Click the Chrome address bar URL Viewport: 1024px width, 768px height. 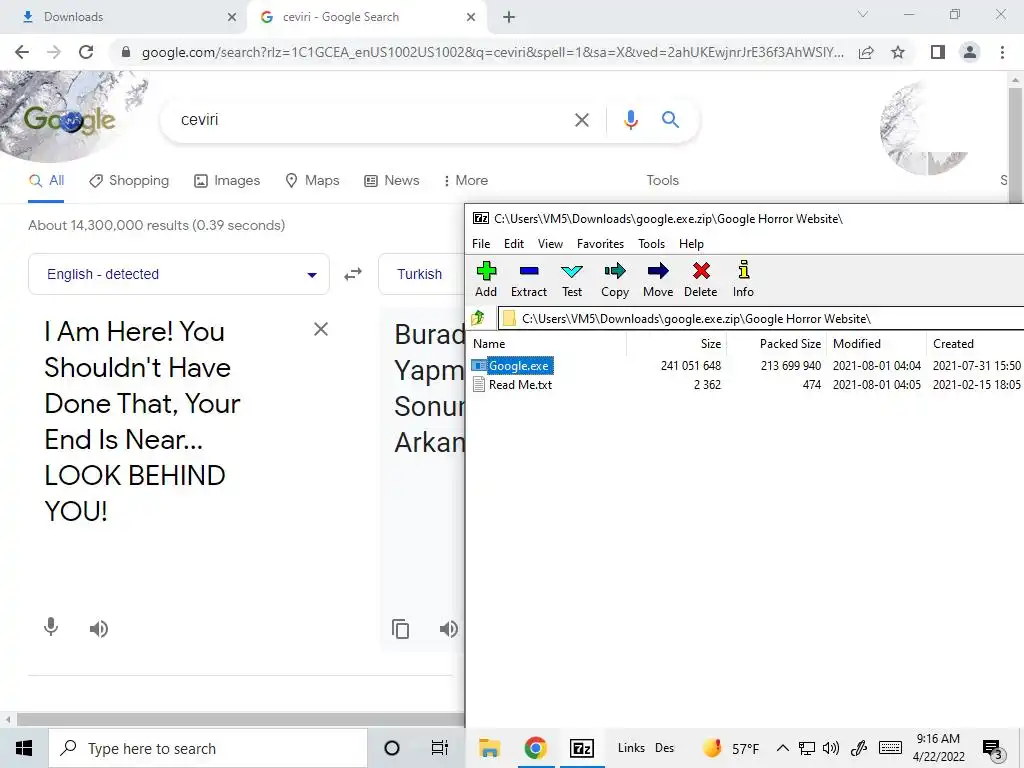[492, 52]
